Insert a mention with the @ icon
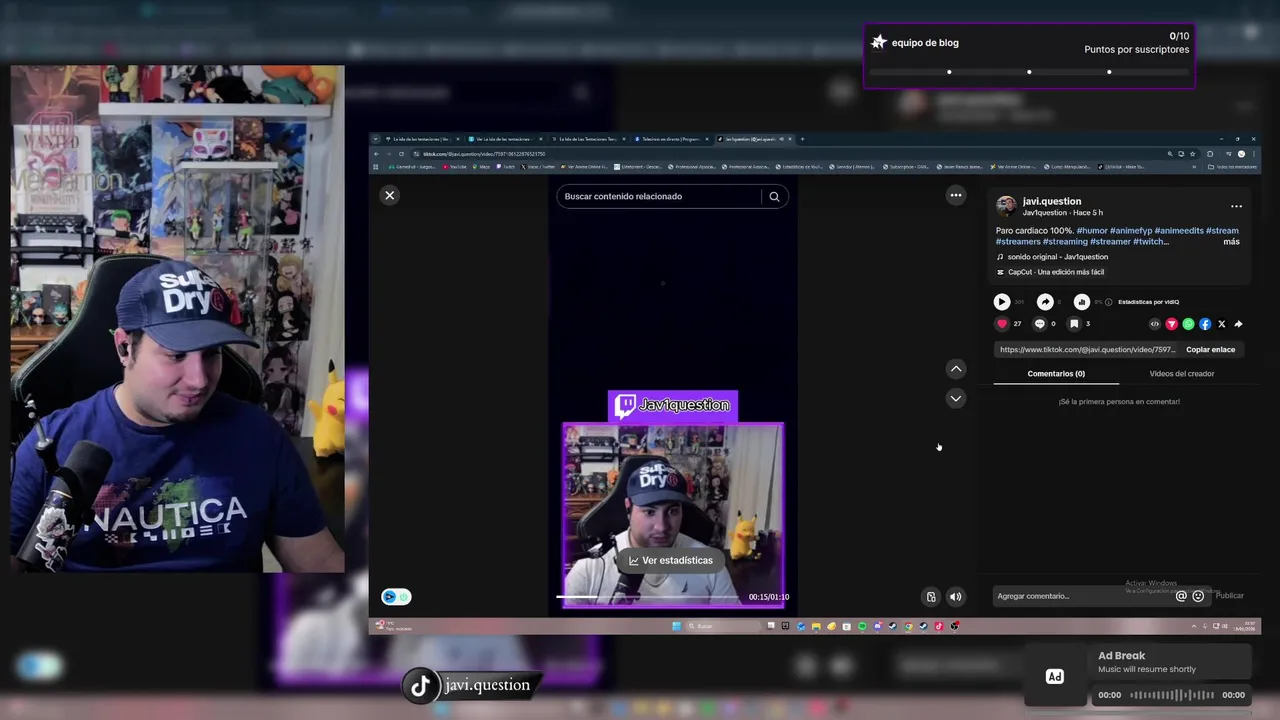 click(1181, 596)
